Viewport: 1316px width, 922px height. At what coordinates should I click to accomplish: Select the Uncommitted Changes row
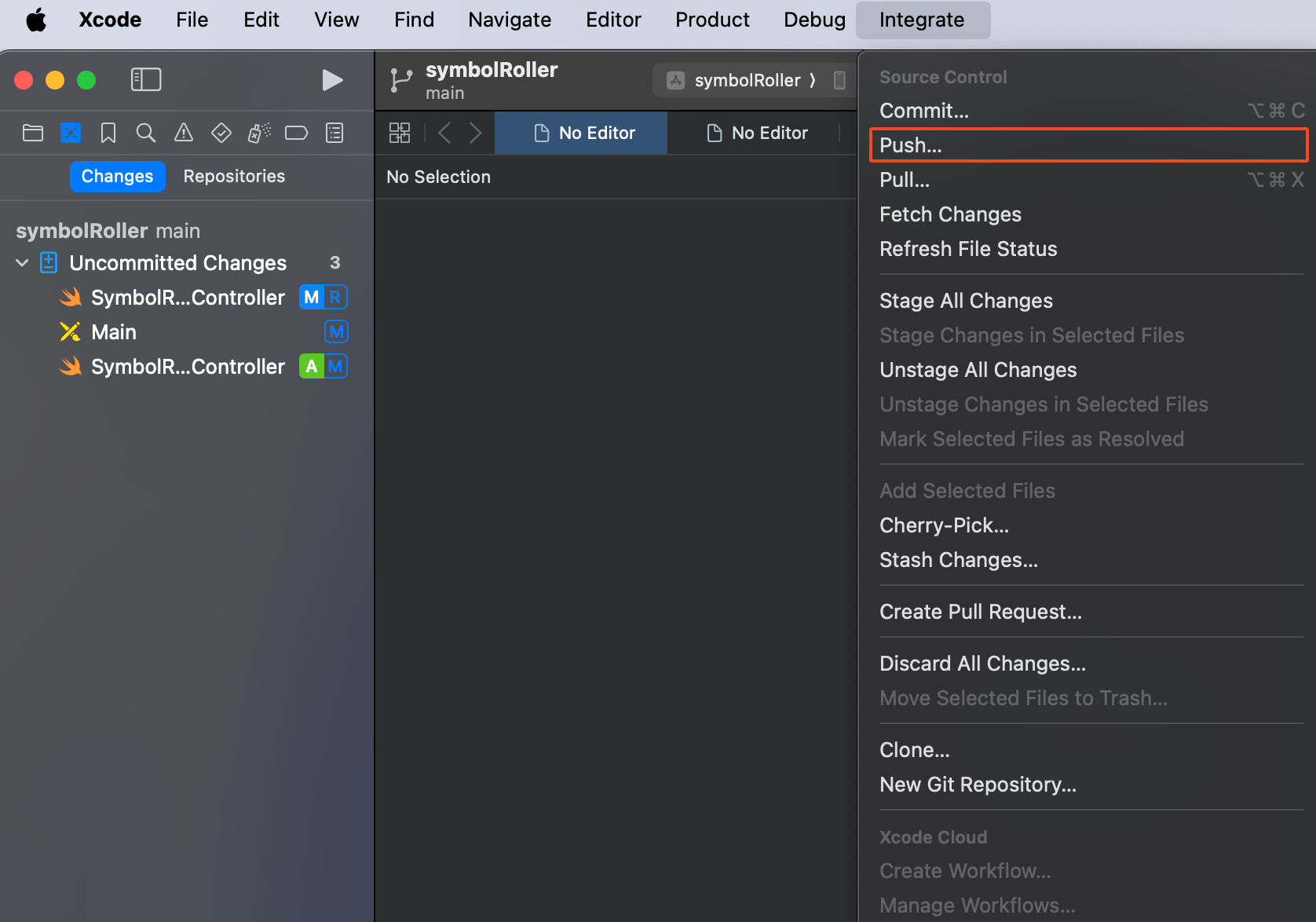(187, 263)
